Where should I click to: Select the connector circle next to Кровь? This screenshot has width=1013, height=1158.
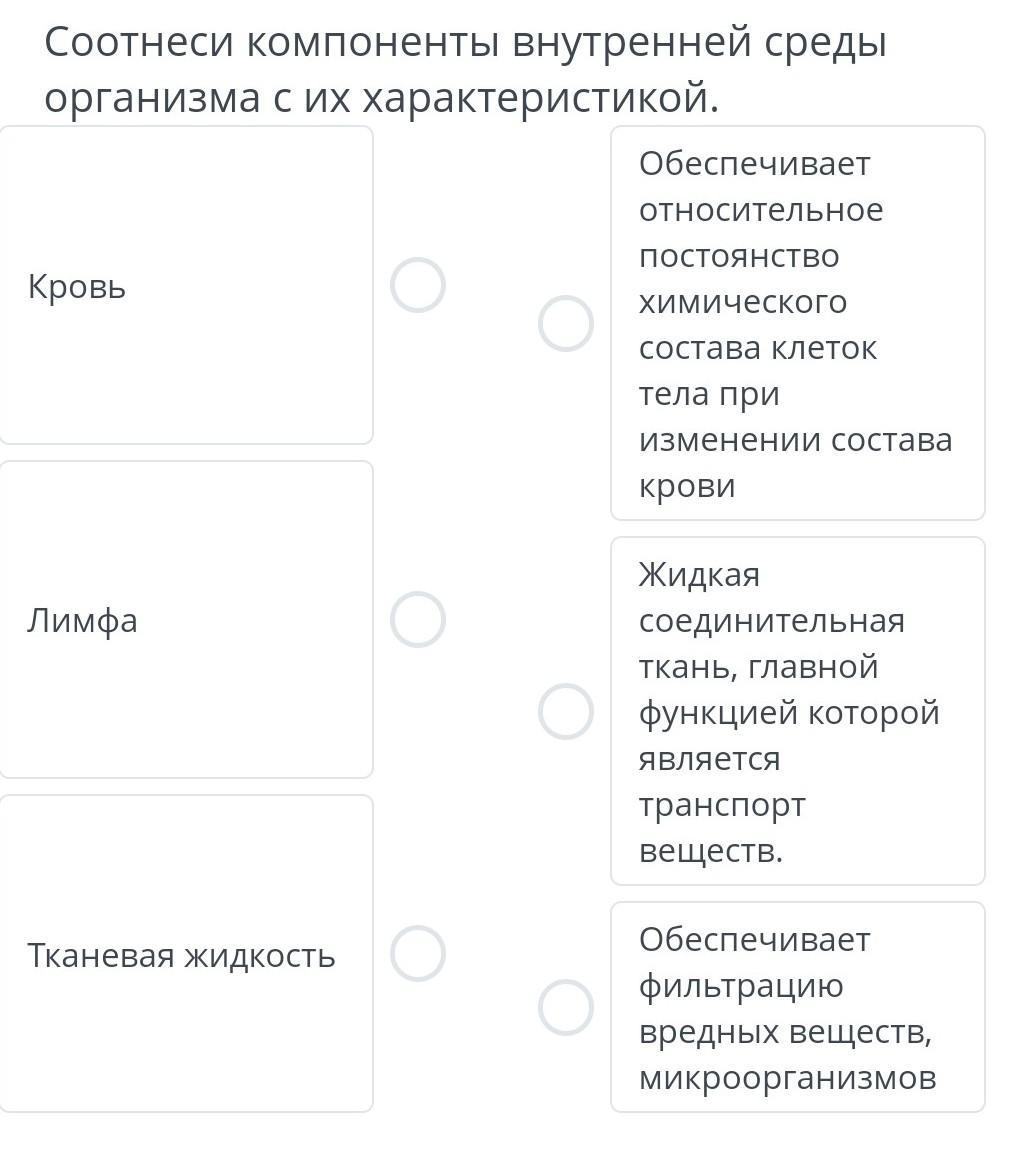click(417, 285)
